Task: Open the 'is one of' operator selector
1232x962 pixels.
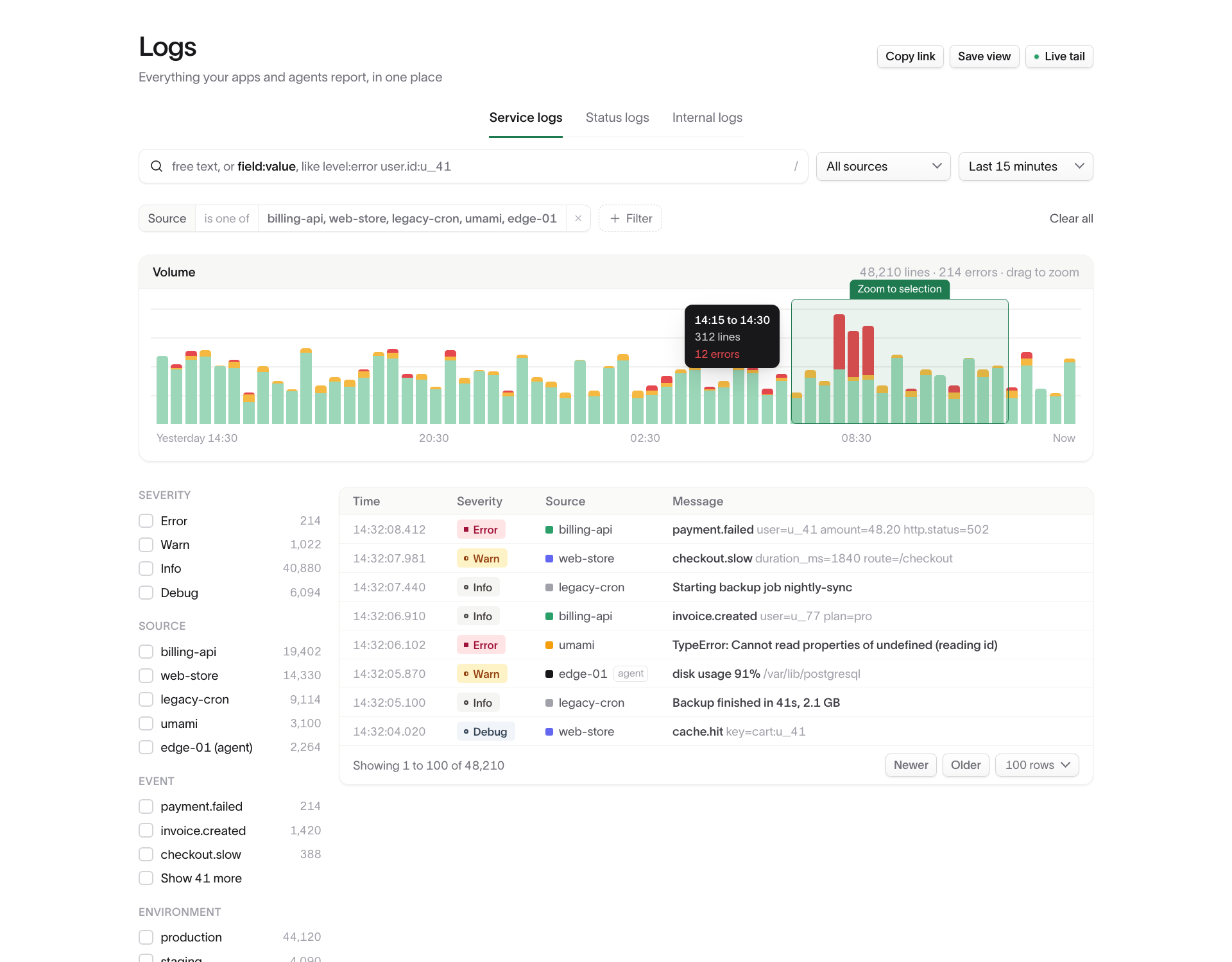Action: pyautogui.click(x=227, y=219)
